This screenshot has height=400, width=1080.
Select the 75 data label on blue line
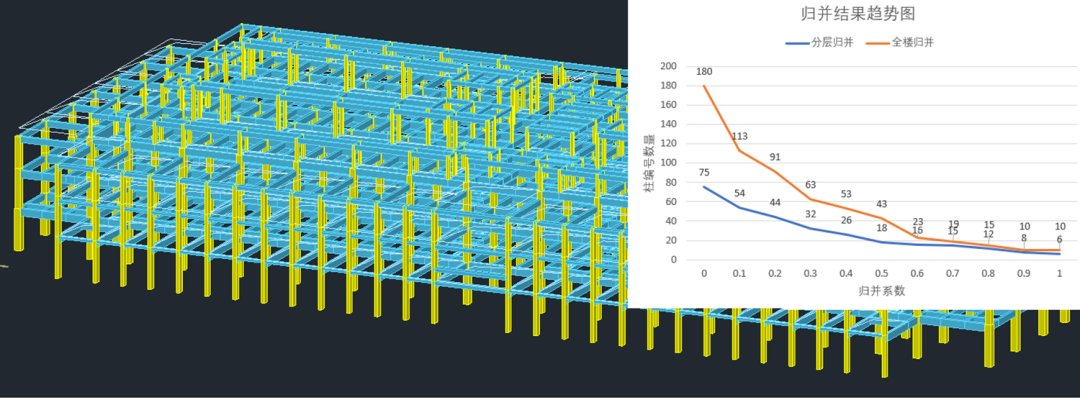[704, 173]
